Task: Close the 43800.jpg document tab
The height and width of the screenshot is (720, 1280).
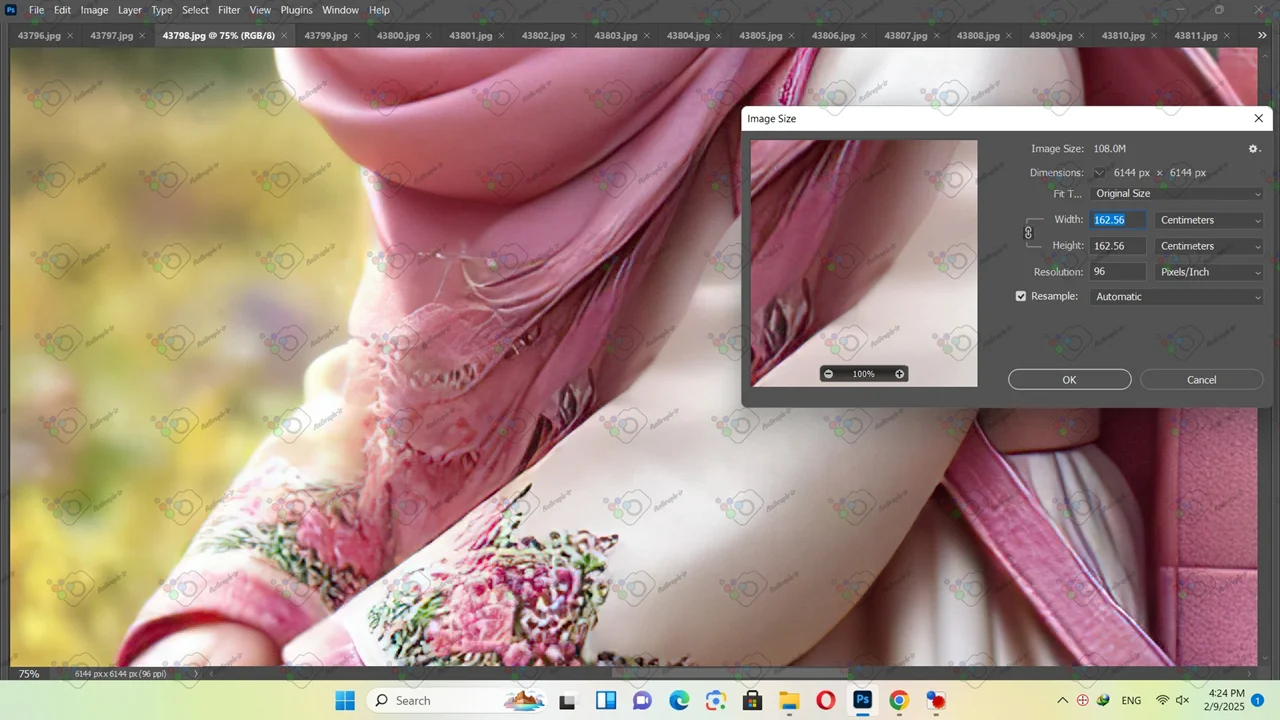Action: (430, 36)
